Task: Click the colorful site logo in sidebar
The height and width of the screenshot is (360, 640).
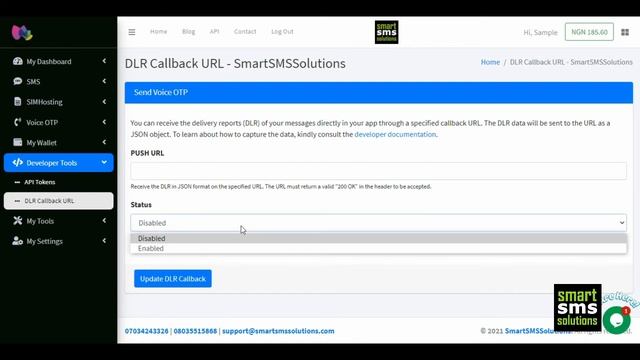Action: (22, 33)
